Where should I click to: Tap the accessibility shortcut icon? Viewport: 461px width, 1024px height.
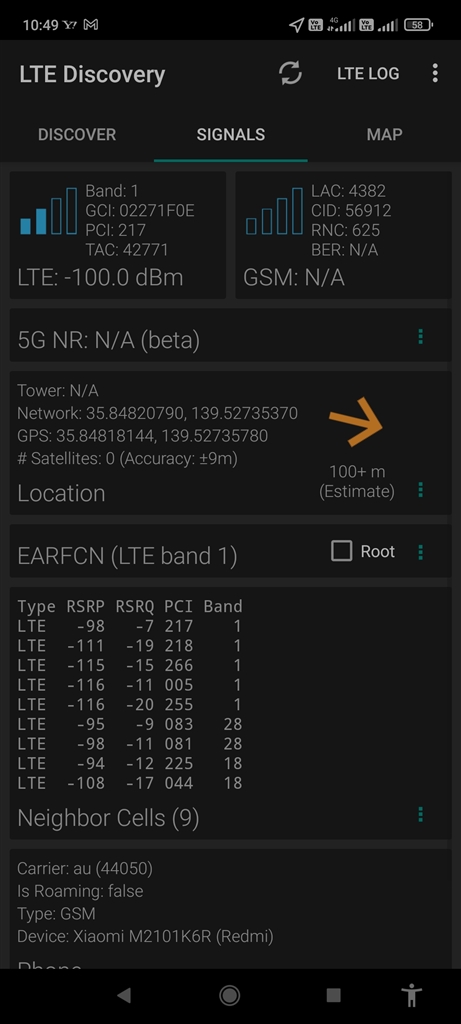pos(411,995)
